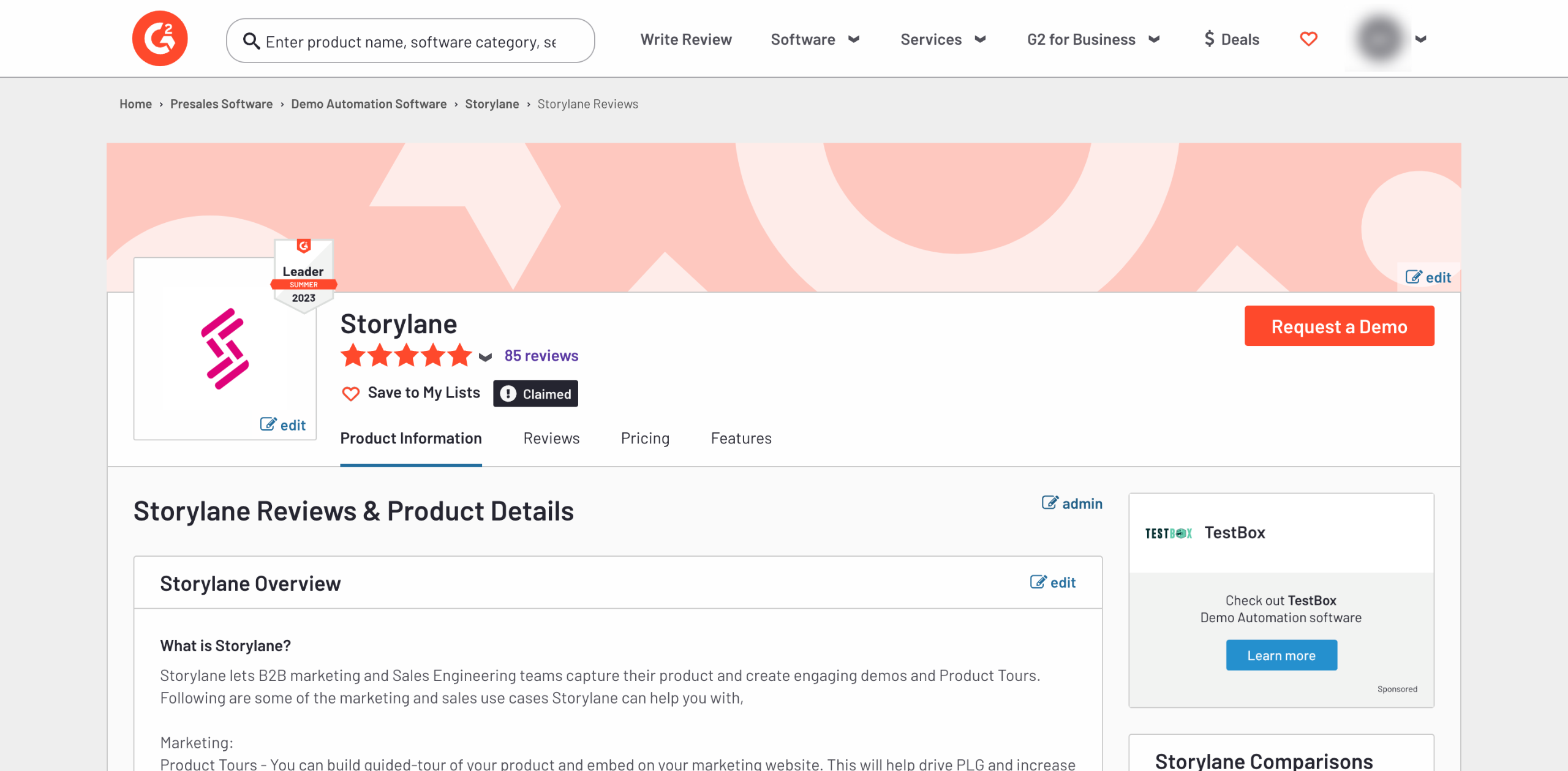Click the Request a Demo button

[1339, 326]
